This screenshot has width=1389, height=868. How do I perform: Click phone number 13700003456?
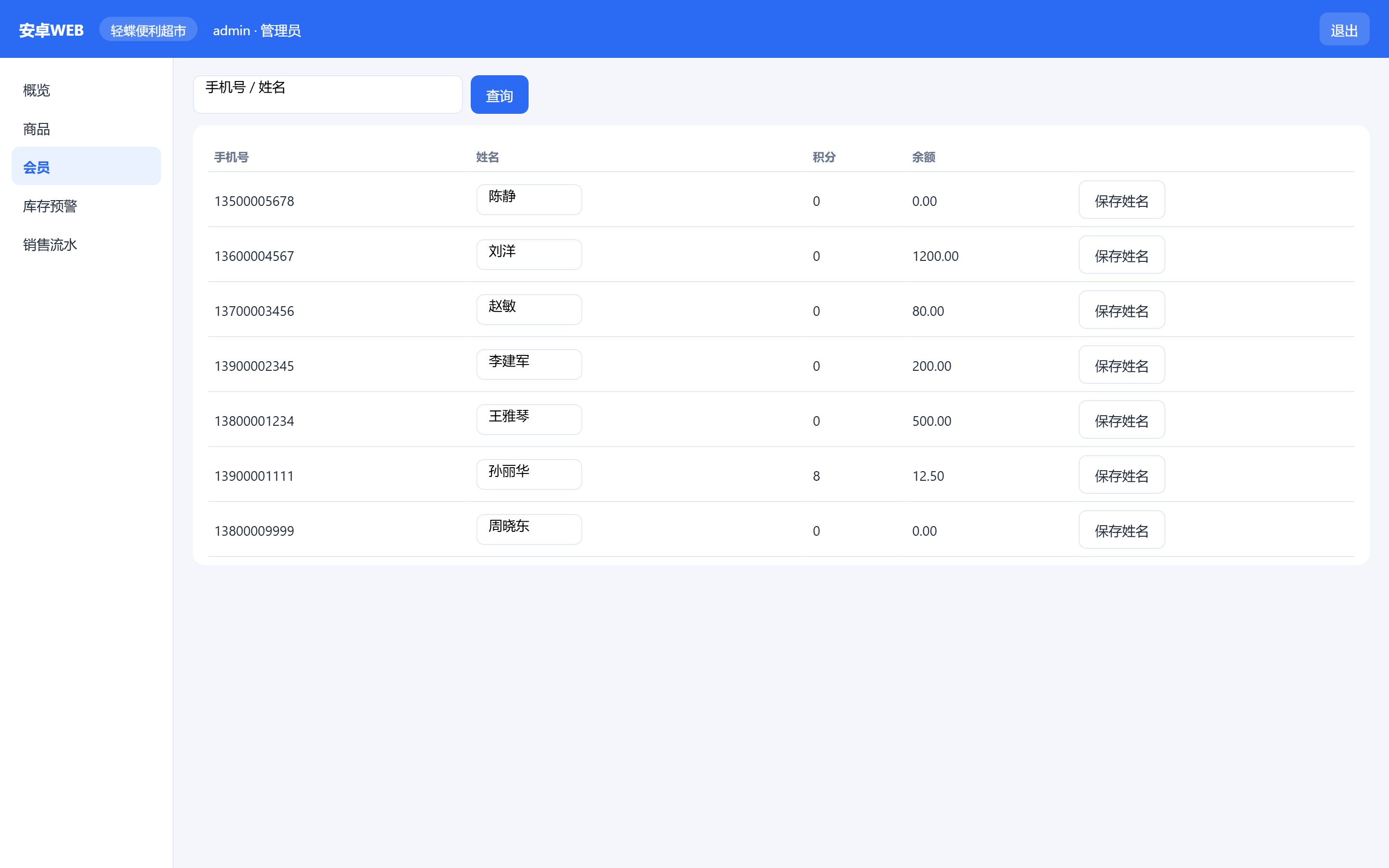click(x=254, y=312)
